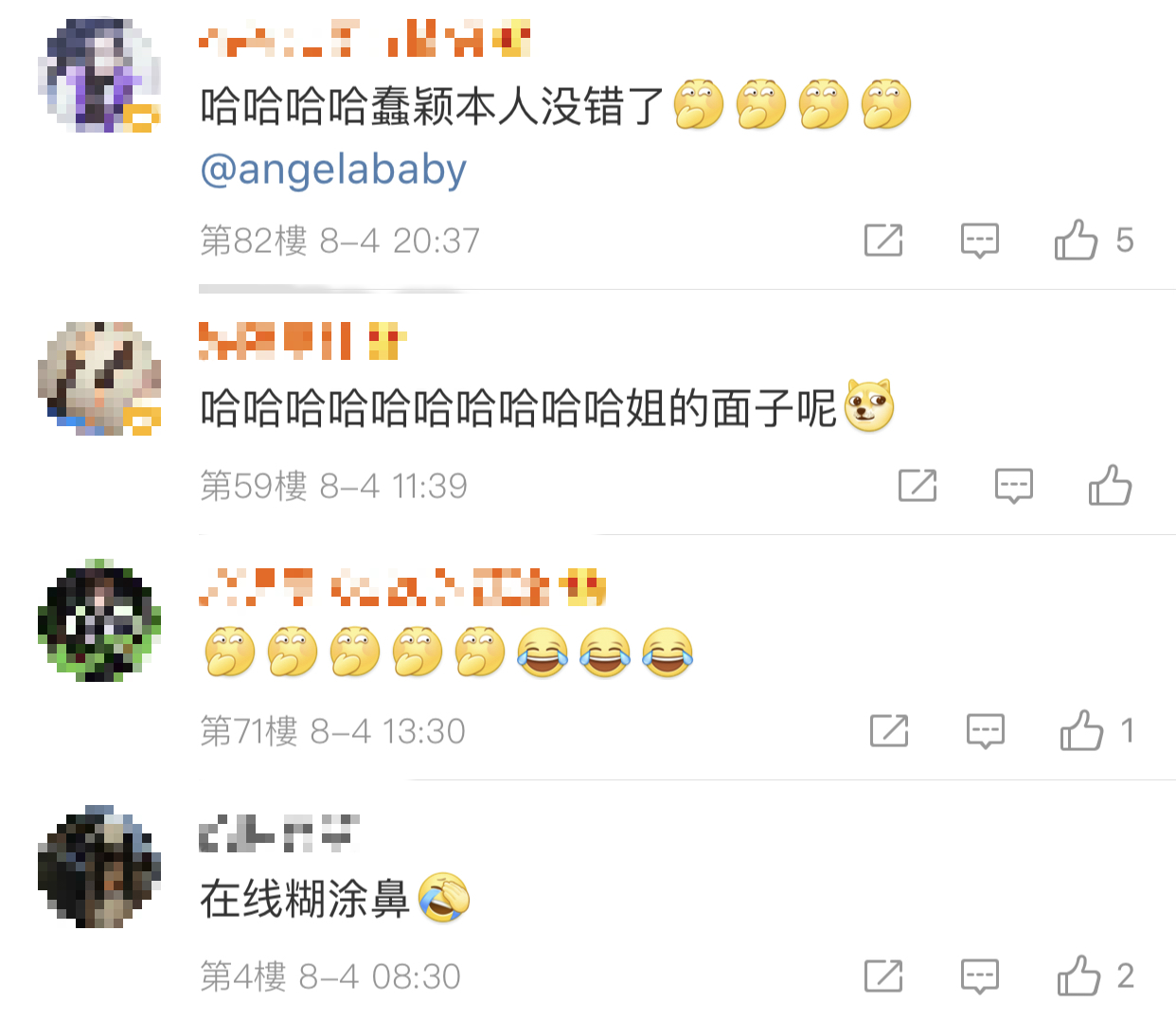Like the 第59樓 comment
This screenshot has height=1020, width=1176.
point(1110,485)
